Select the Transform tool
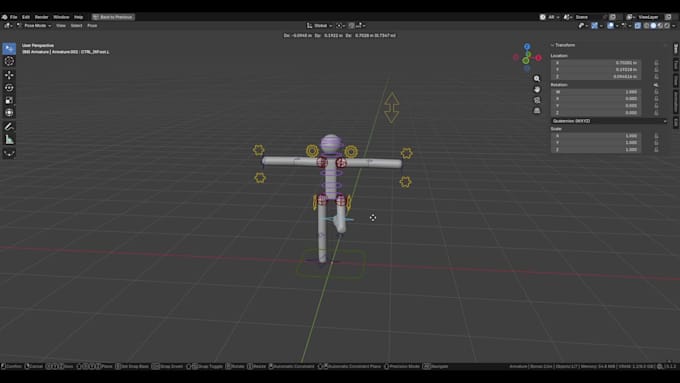680x383 pixels. click(9, 113)
